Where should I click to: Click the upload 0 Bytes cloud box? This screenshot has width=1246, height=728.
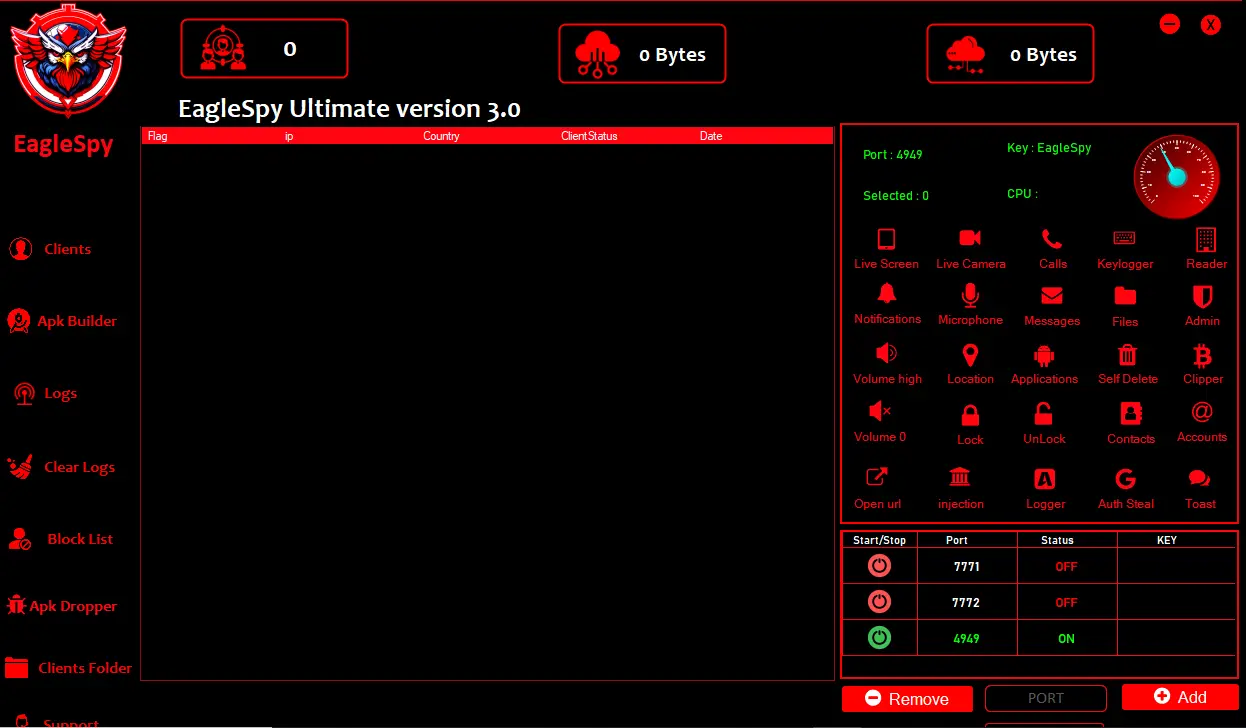pyautogui.click(x=642, y=54)
